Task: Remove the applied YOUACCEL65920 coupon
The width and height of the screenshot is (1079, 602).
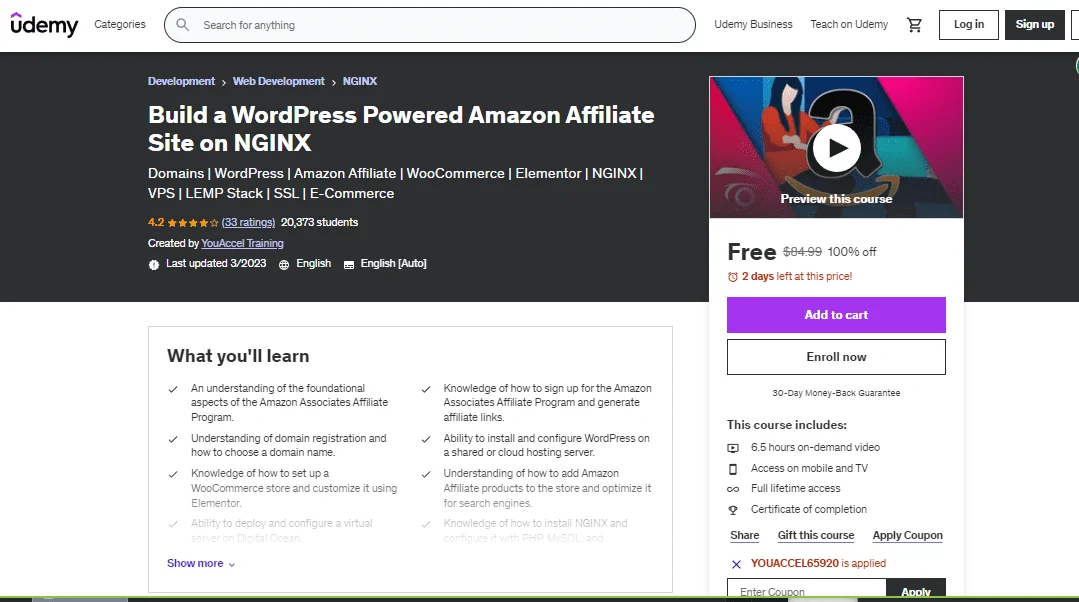Action: pyautogui.click(x=736, y=564)
